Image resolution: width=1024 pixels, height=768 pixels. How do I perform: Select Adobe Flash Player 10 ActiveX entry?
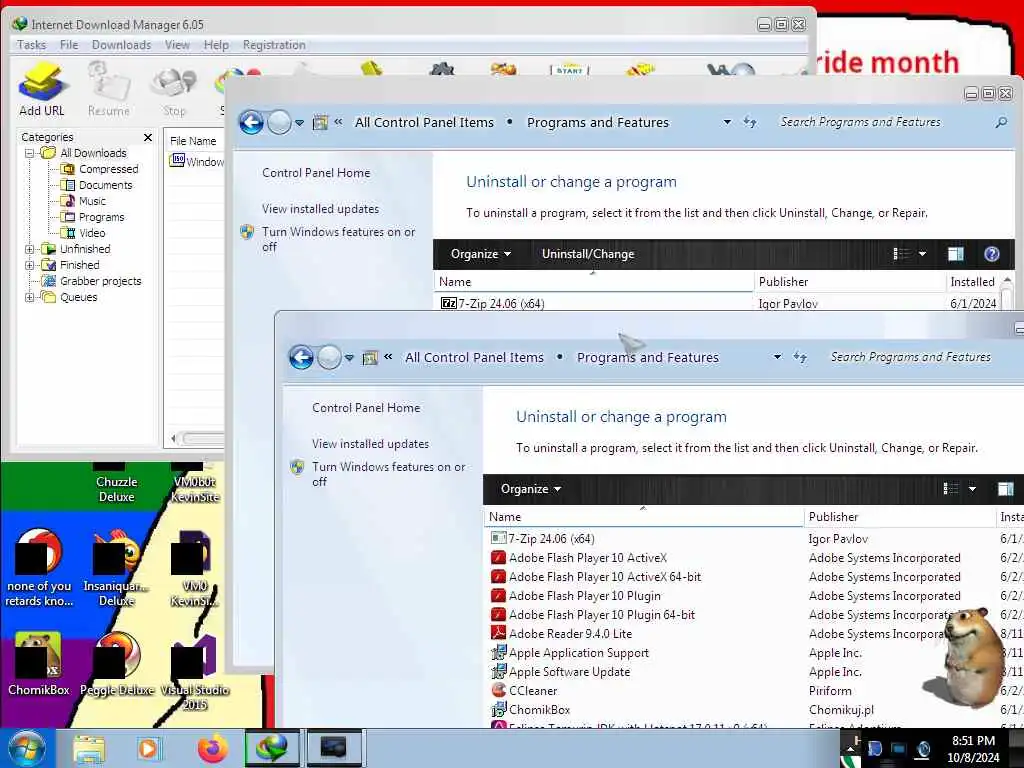[588, 558]
